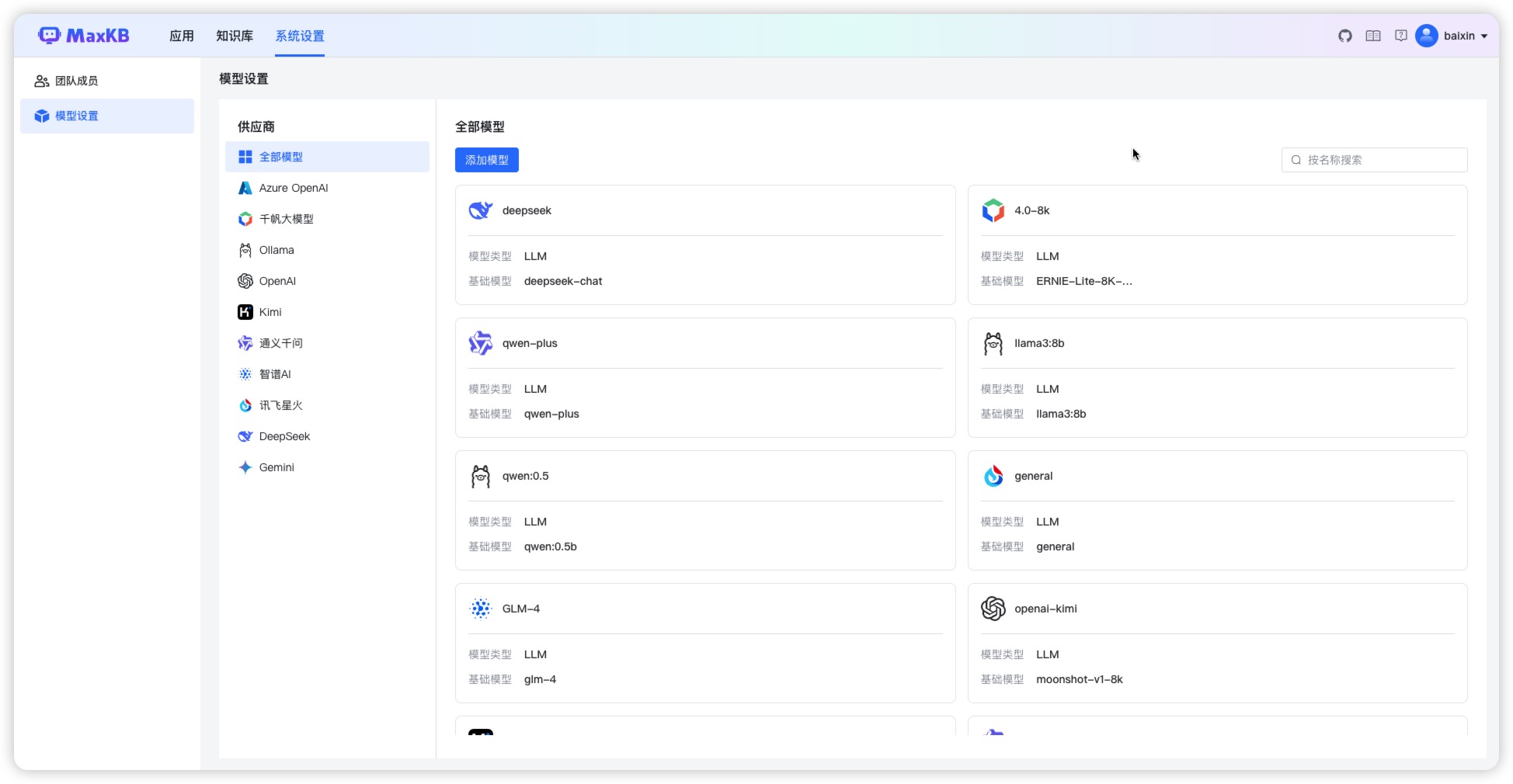Screen dimensions: 1513x784
Task: Click the qwen:0.5 card llama icon
Action: 481,476
